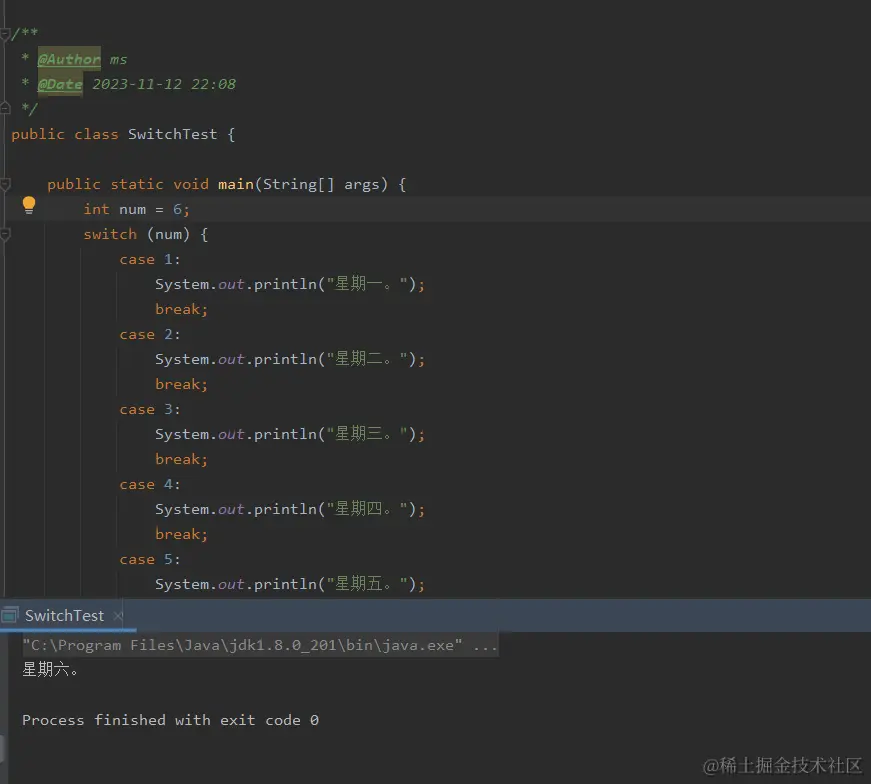Click the println line printing 星期一

(290, 284)
